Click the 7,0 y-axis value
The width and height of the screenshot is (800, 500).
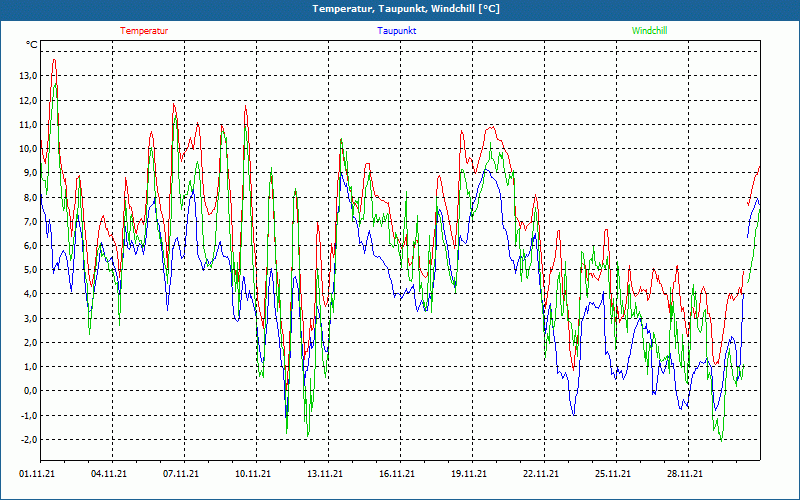(30, 221)
